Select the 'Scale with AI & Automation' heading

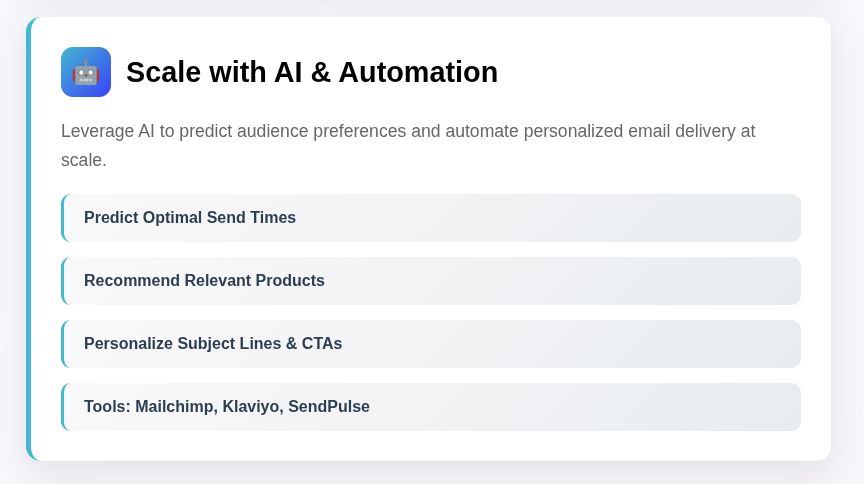[312, 72]
